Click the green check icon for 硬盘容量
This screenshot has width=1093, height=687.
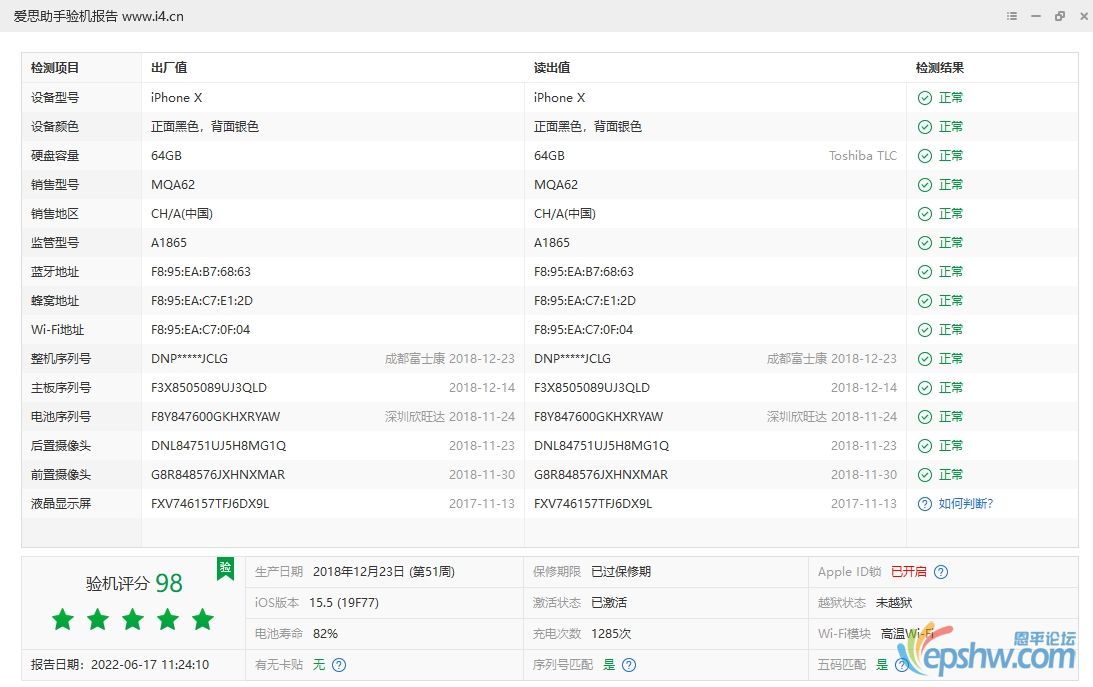[x=924, y=156]
